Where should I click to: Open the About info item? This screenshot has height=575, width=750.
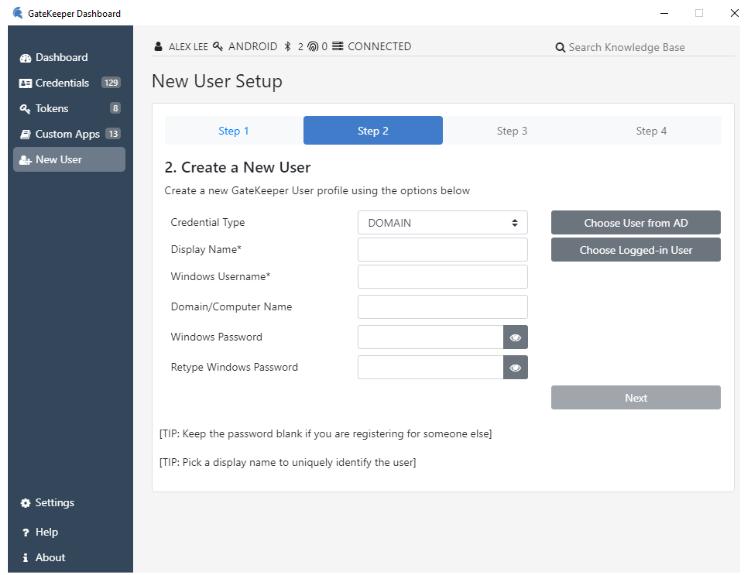click(26, 558)
